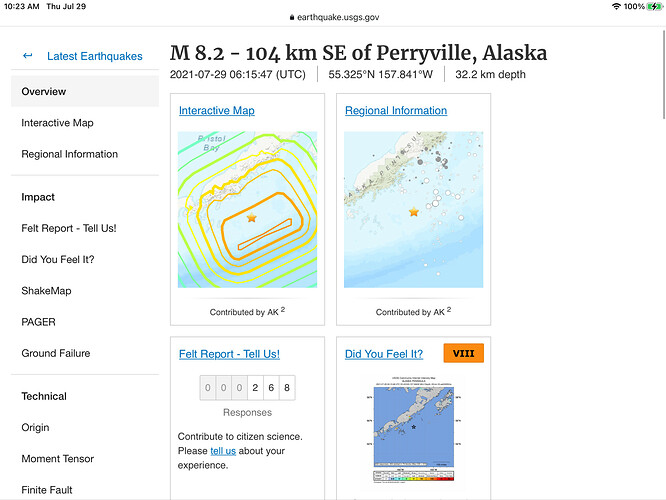Click the epicenter star on Interactive Map
666x500 pixels.
click(x=251, y=218)
